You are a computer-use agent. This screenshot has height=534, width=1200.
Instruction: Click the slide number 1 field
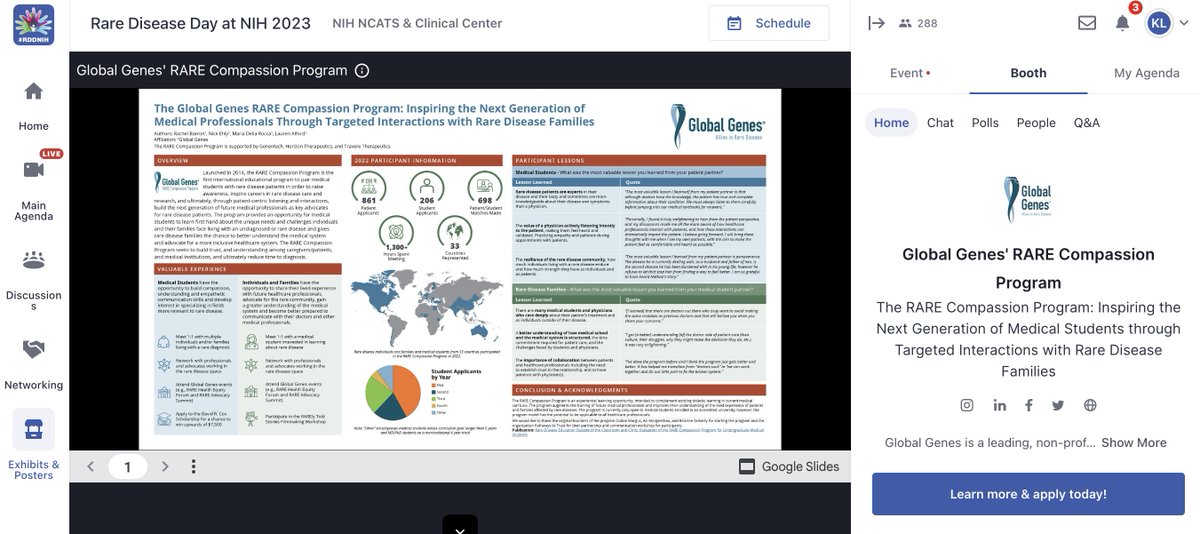pos(127,466)
